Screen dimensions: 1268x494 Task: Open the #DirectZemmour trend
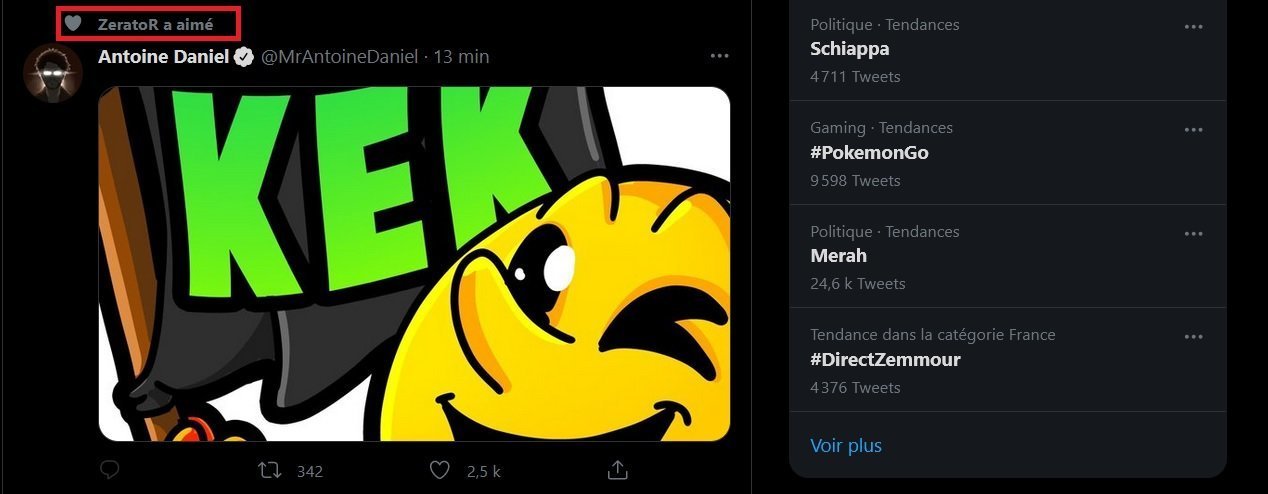tap(885, 359)
